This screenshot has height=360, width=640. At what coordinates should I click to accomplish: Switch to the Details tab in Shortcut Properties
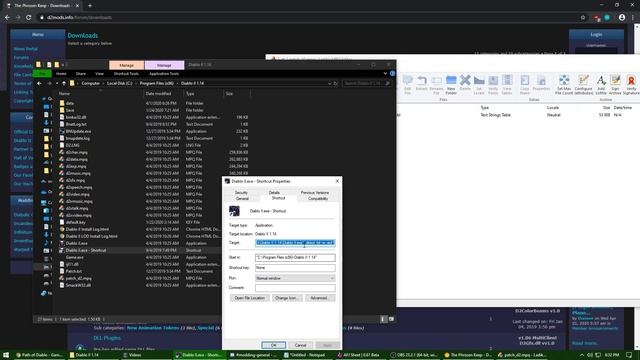click(x=274, y=192)
